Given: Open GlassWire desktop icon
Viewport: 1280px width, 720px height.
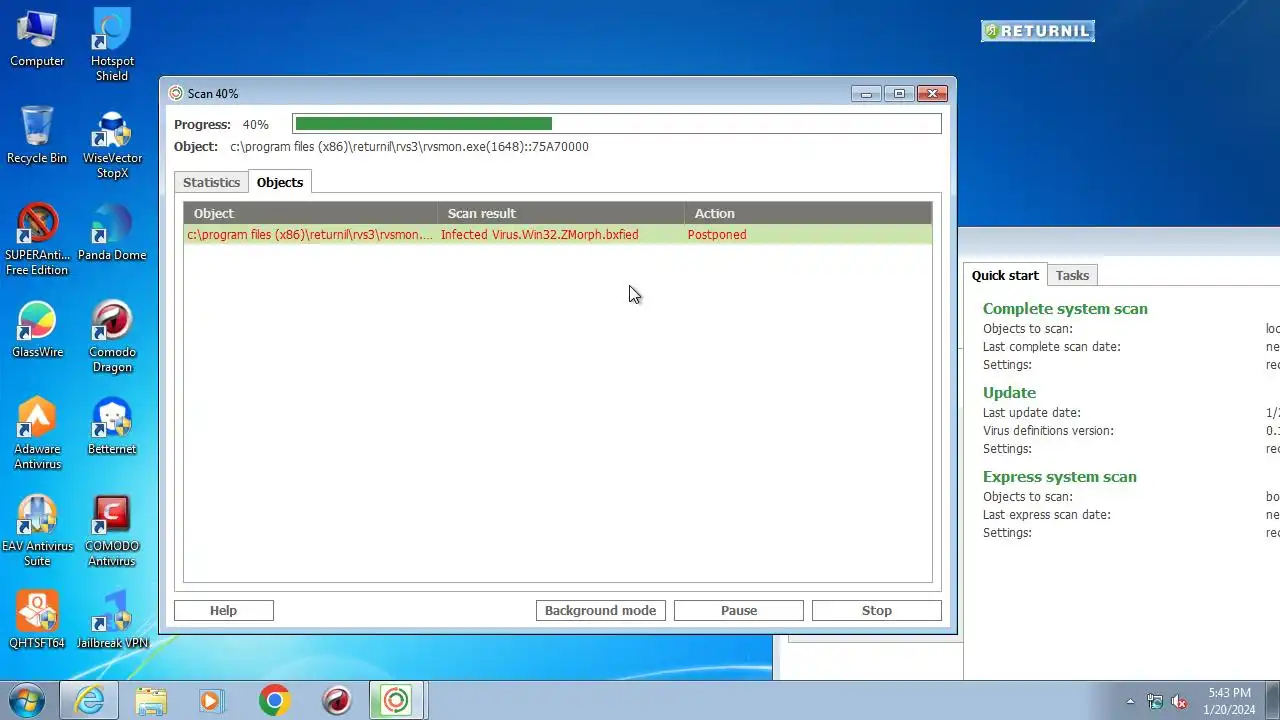Looking at the screenshot, I should pos(37,330).
